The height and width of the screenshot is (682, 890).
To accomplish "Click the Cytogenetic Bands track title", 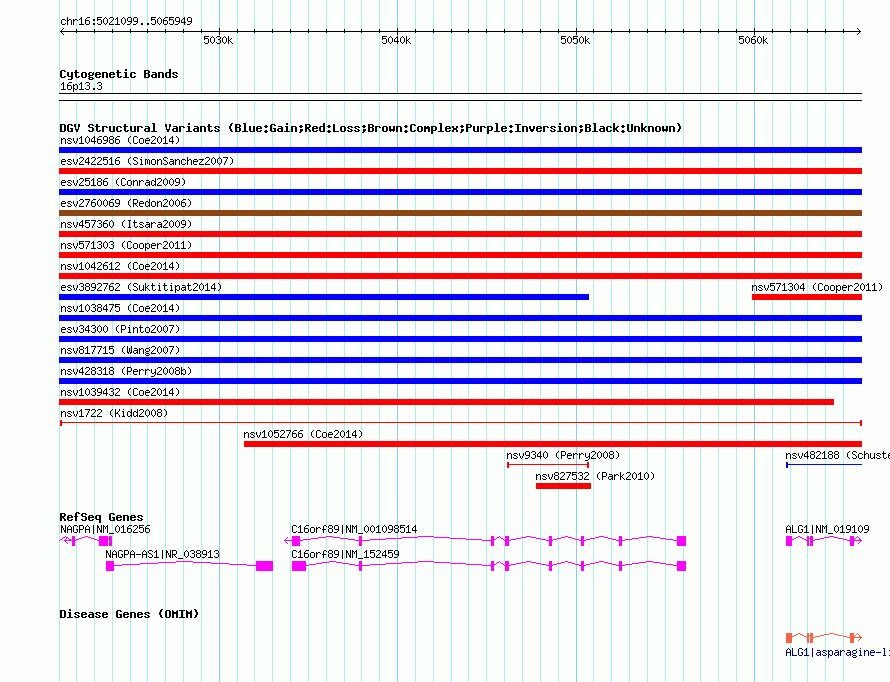I will [119, 74].
